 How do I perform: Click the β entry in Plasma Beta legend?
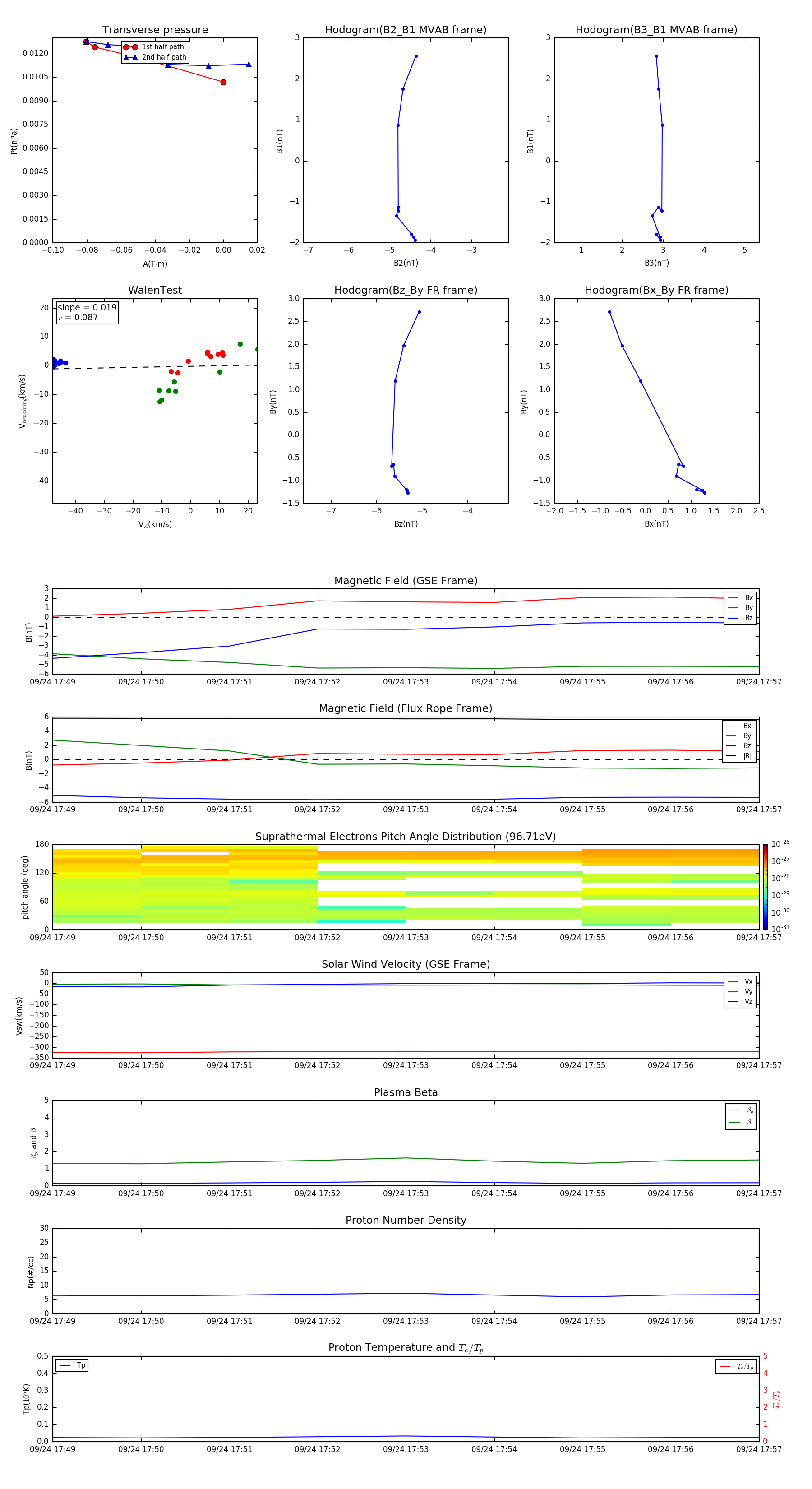click(x=741, y=1122)
